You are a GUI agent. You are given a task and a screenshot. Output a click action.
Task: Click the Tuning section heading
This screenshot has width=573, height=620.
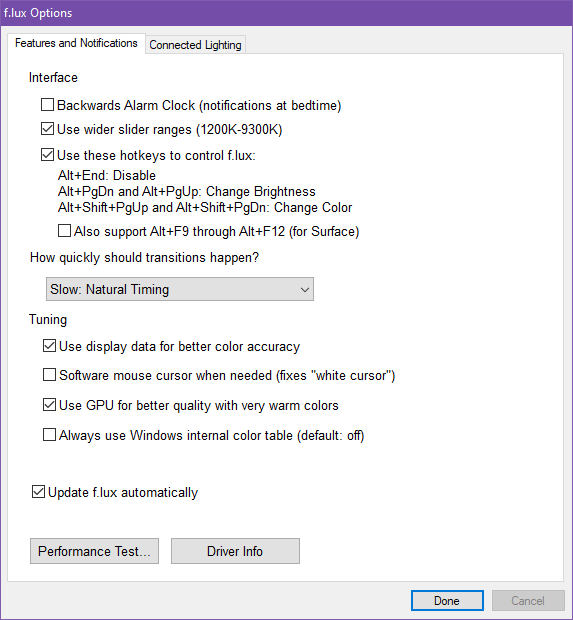[x=48, y=319]
